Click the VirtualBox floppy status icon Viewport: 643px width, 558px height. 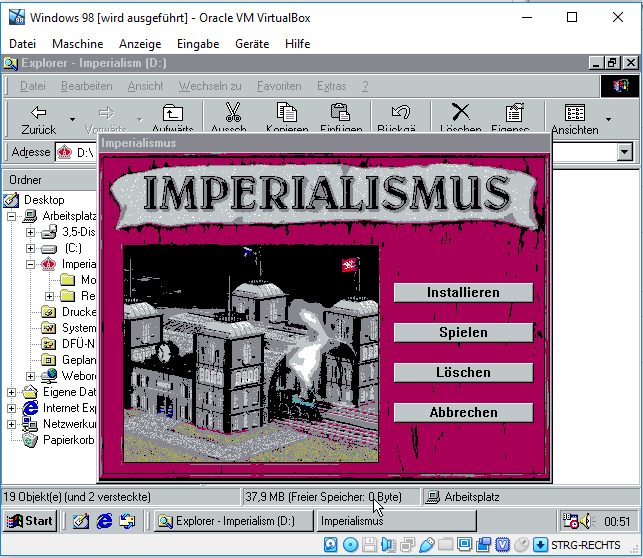369,545
